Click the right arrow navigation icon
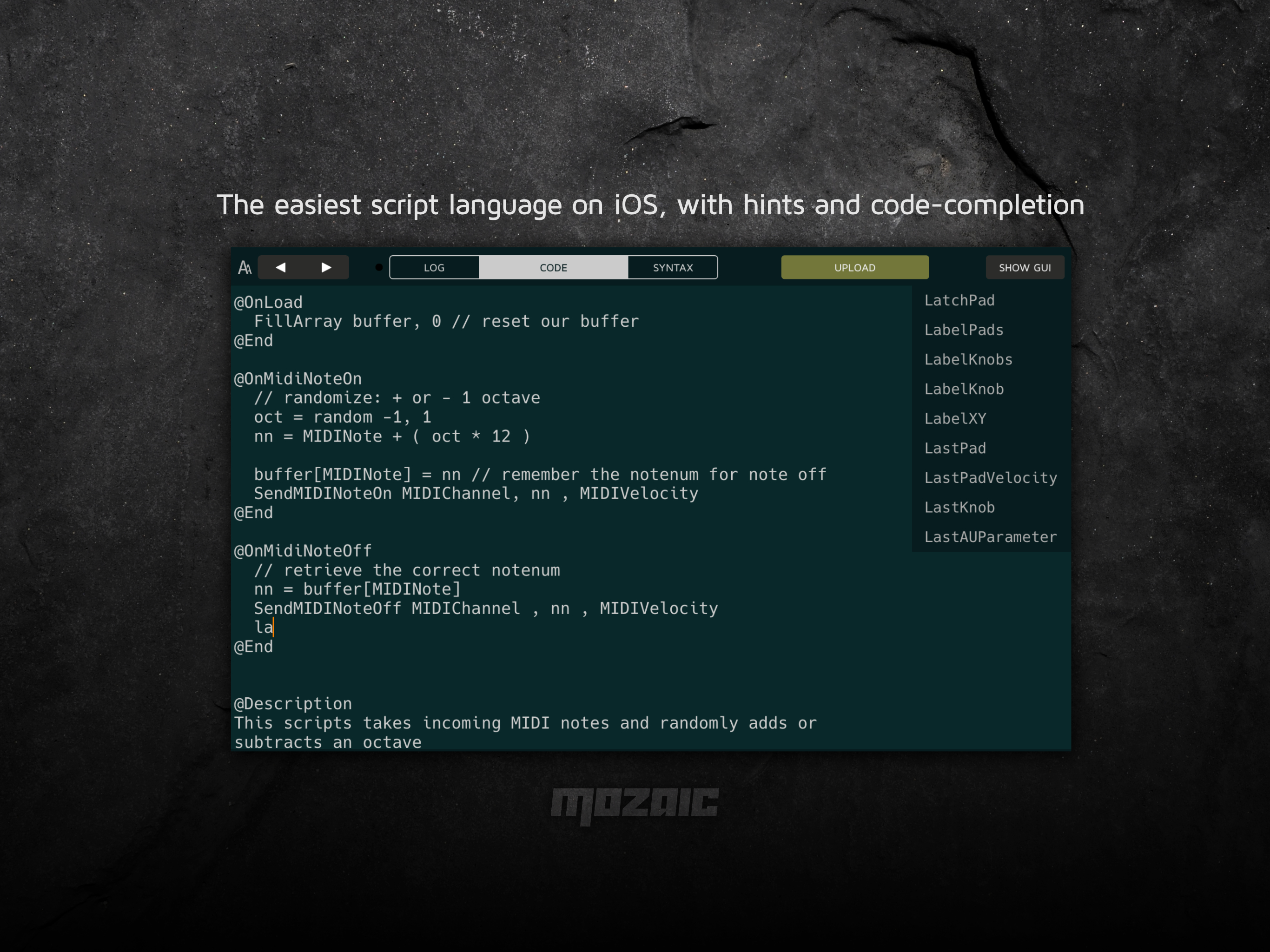The width and height of the screenshot is (1270, 952). [x=326, y=267]
